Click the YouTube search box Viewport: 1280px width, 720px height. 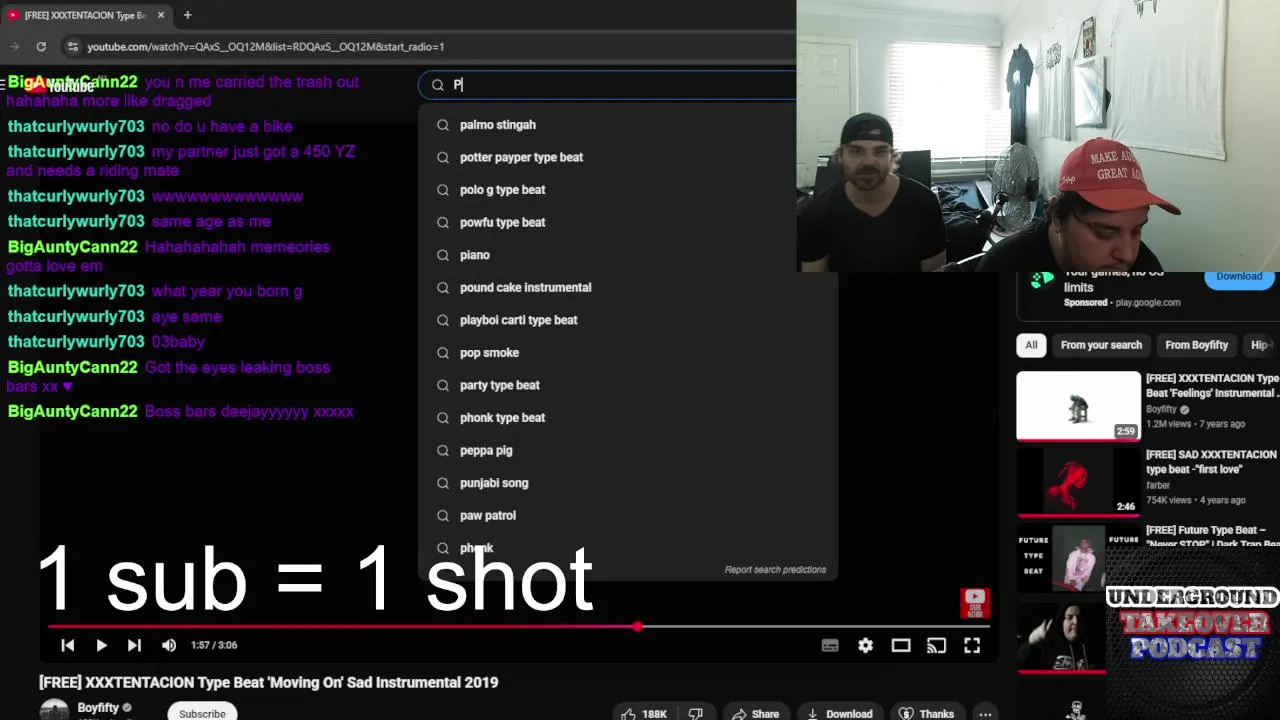(610, 85)
